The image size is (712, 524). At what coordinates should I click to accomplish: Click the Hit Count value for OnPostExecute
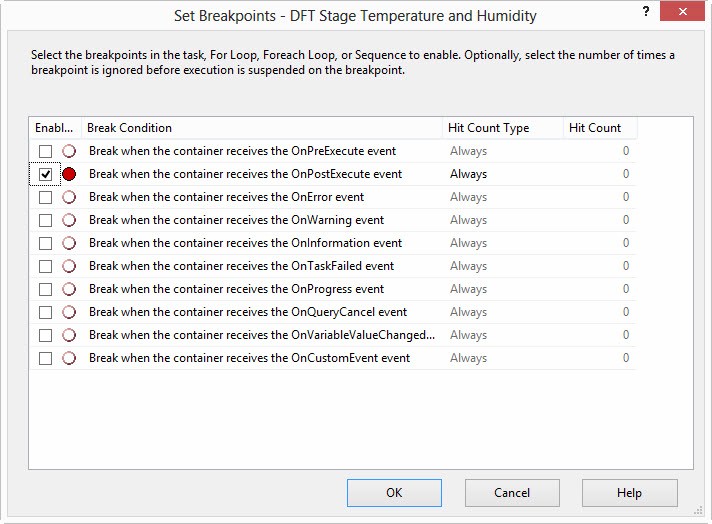600,174
